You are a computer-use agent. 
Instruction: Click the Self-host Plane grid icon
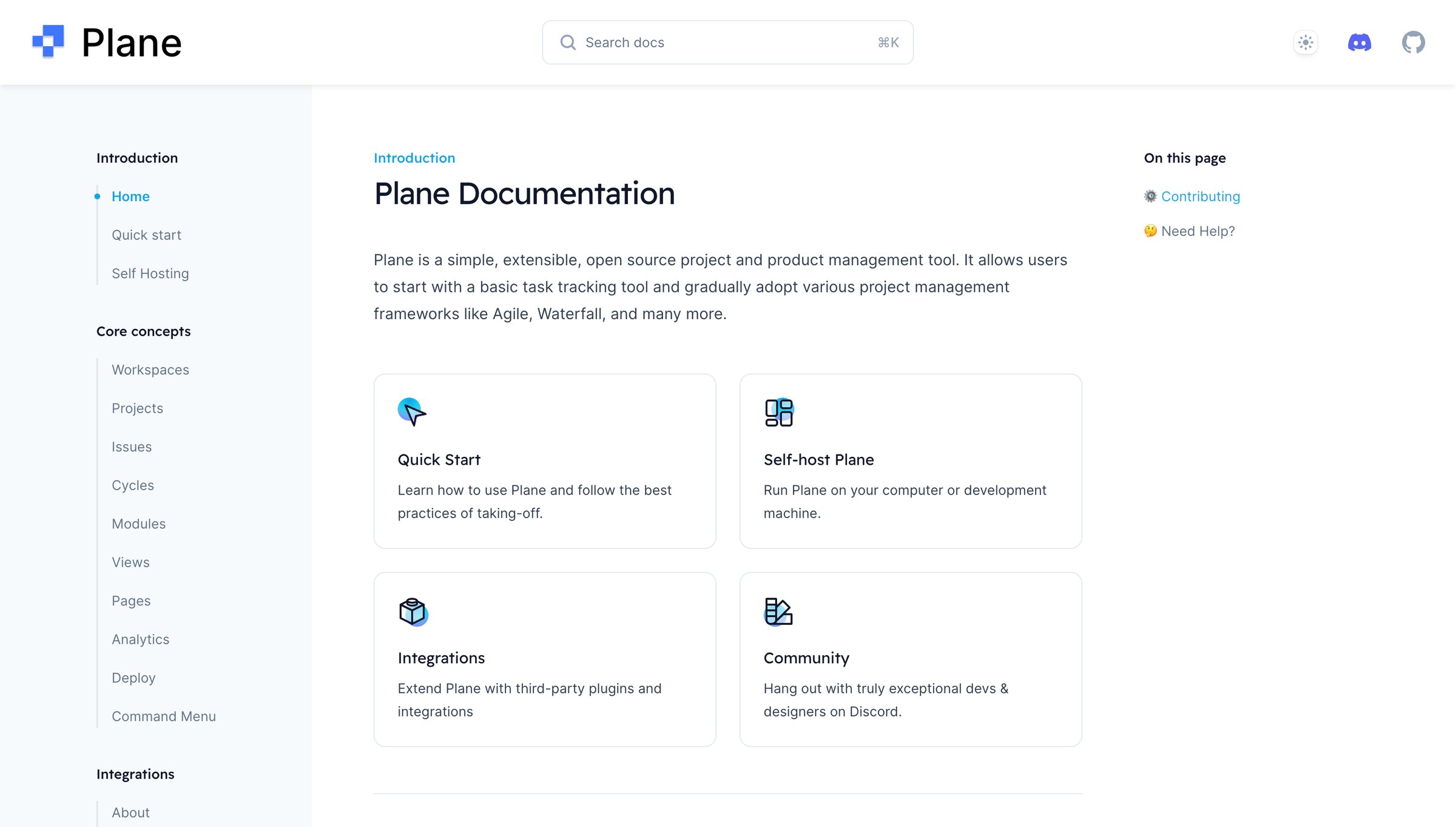[x=779, y=412]
